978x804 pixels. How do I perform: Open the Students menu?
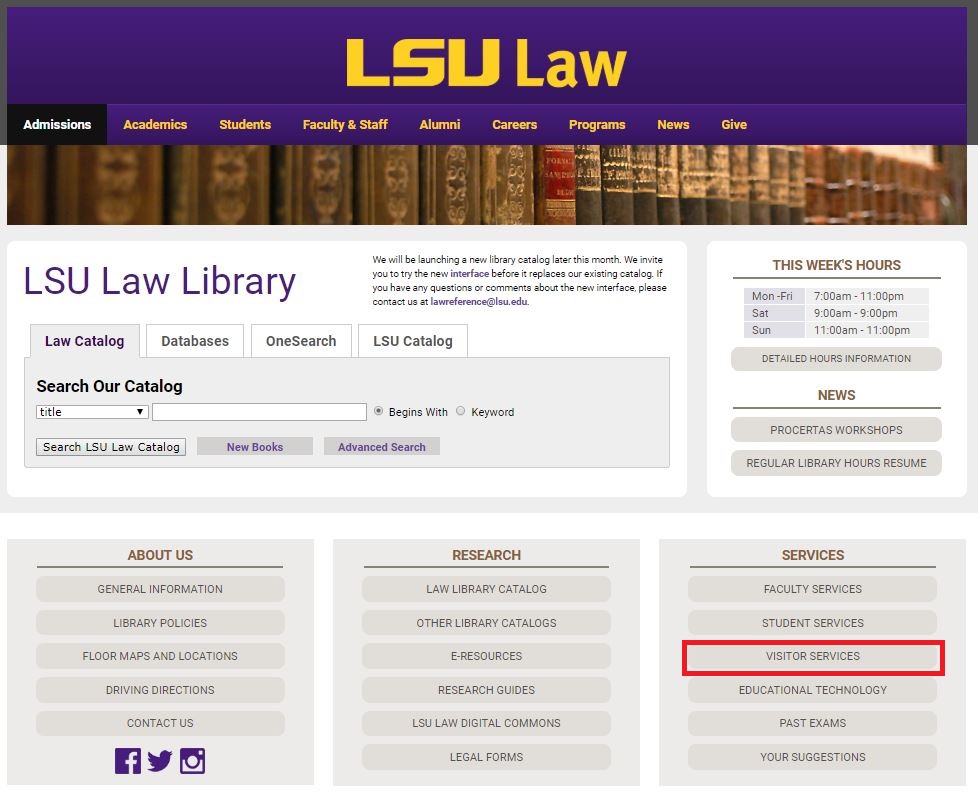[245, 125]
